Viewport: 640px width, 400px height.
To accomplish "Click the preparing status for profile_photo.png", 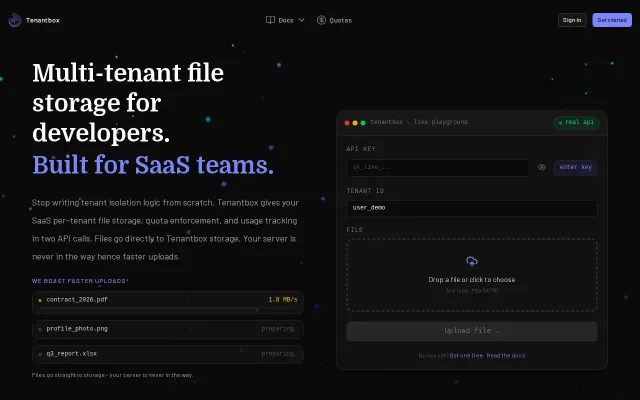I will (x=278, y=329).
